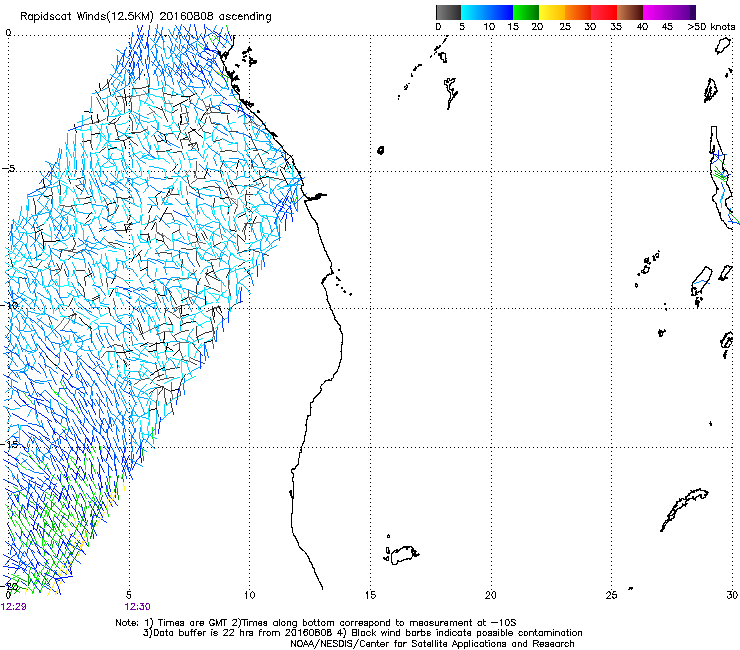740x650 pixels.
Task: Click the 'Note: 1) Times are GMT' line
Action: click(x=316, y=623)
